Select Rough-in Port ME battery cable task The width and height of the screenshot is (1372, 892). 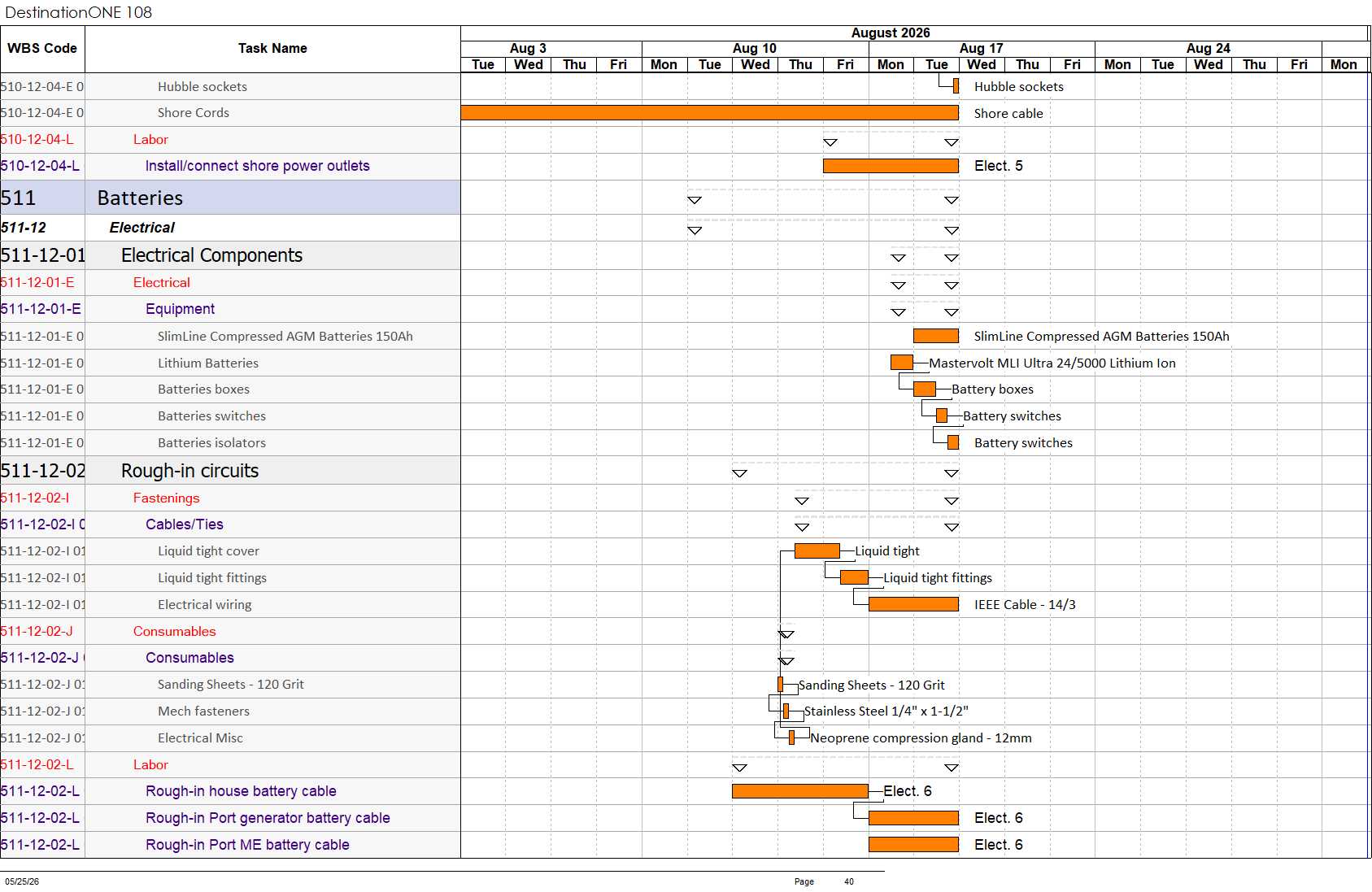247,845
